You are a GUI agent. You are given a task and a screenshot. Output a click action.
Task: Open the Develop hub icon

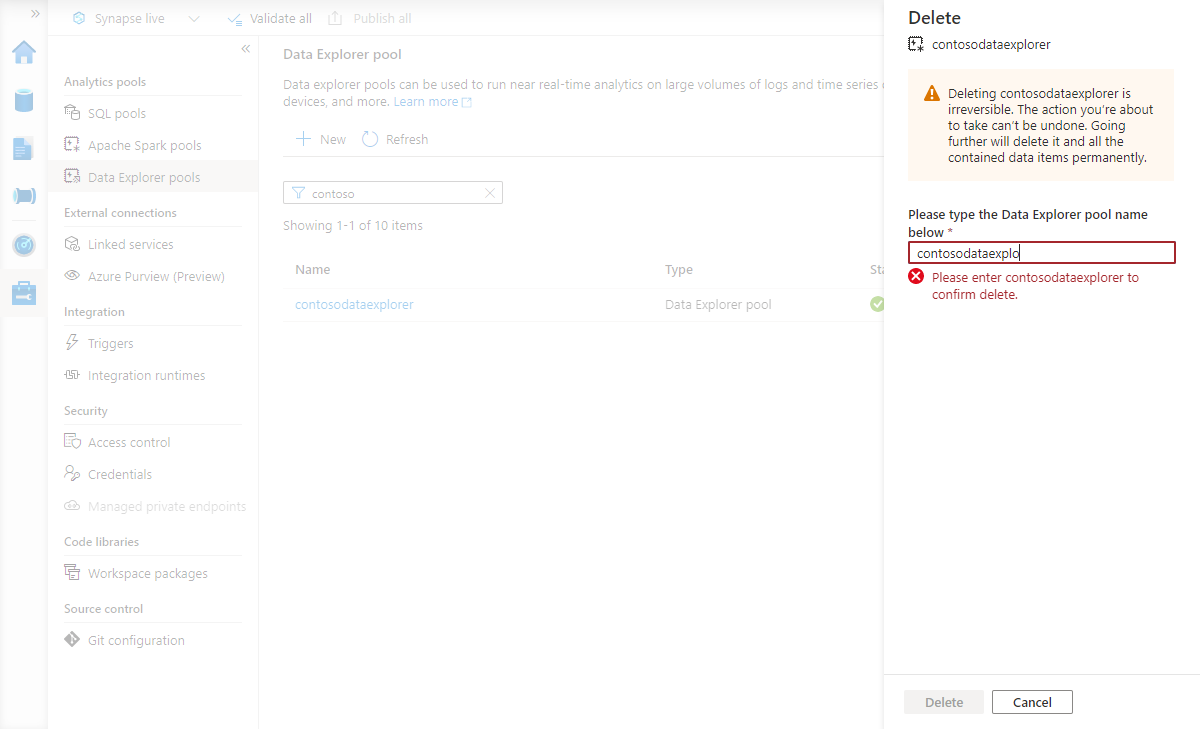(23, 148)
